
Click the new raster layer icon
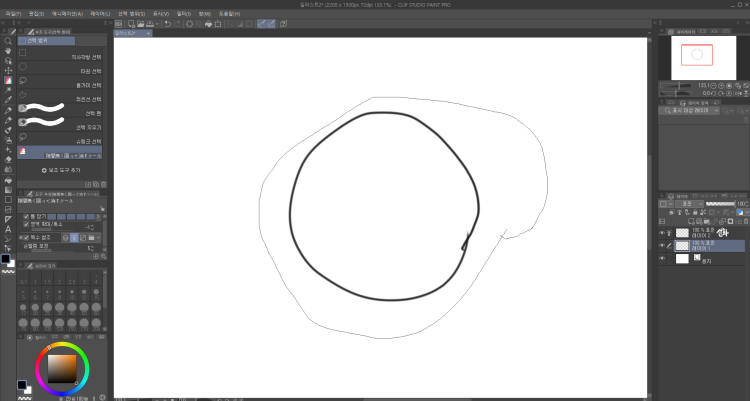692,222
